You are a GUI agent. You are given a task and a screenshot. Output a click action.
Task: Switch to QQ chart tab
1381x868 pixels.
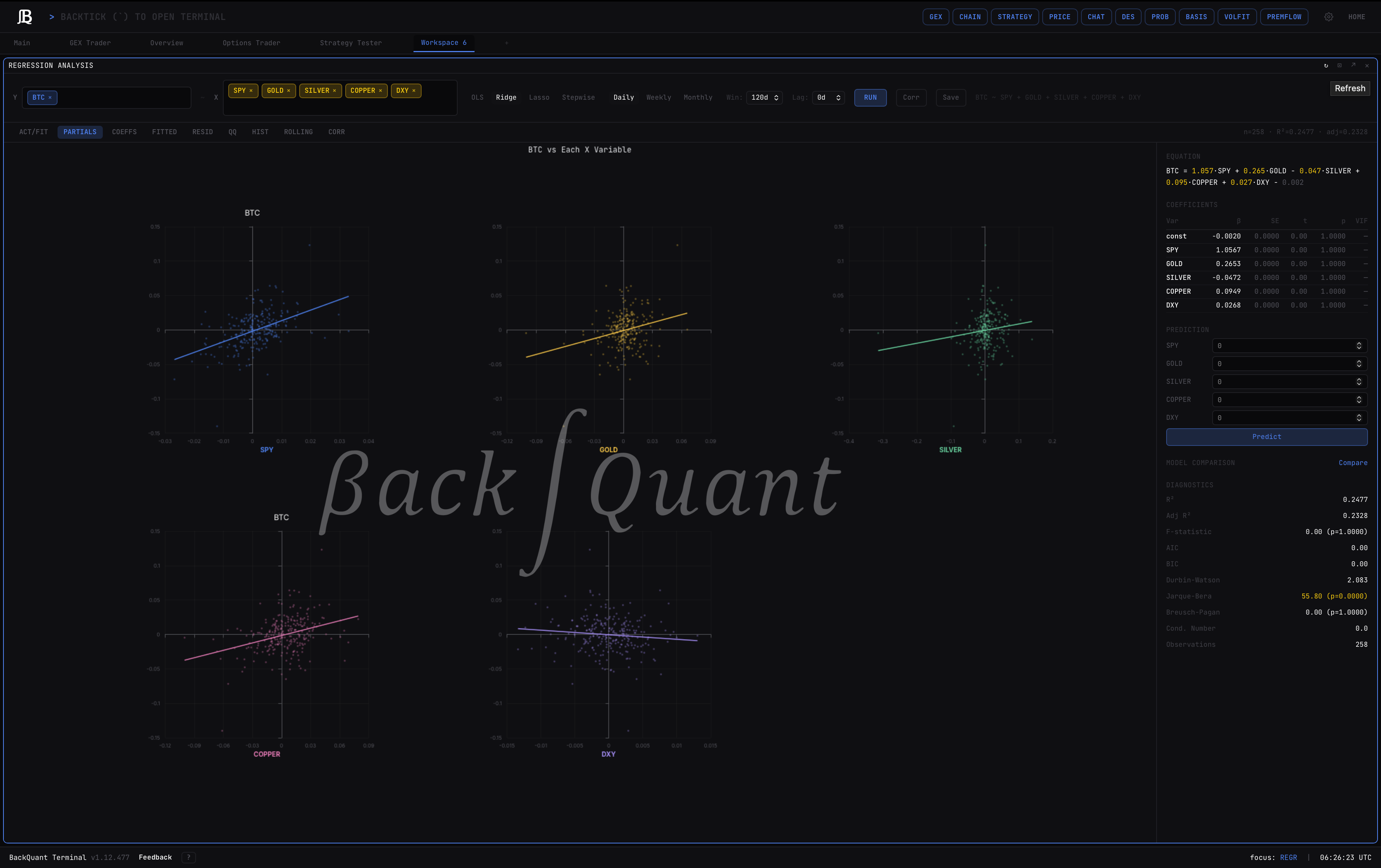(232, 132)
